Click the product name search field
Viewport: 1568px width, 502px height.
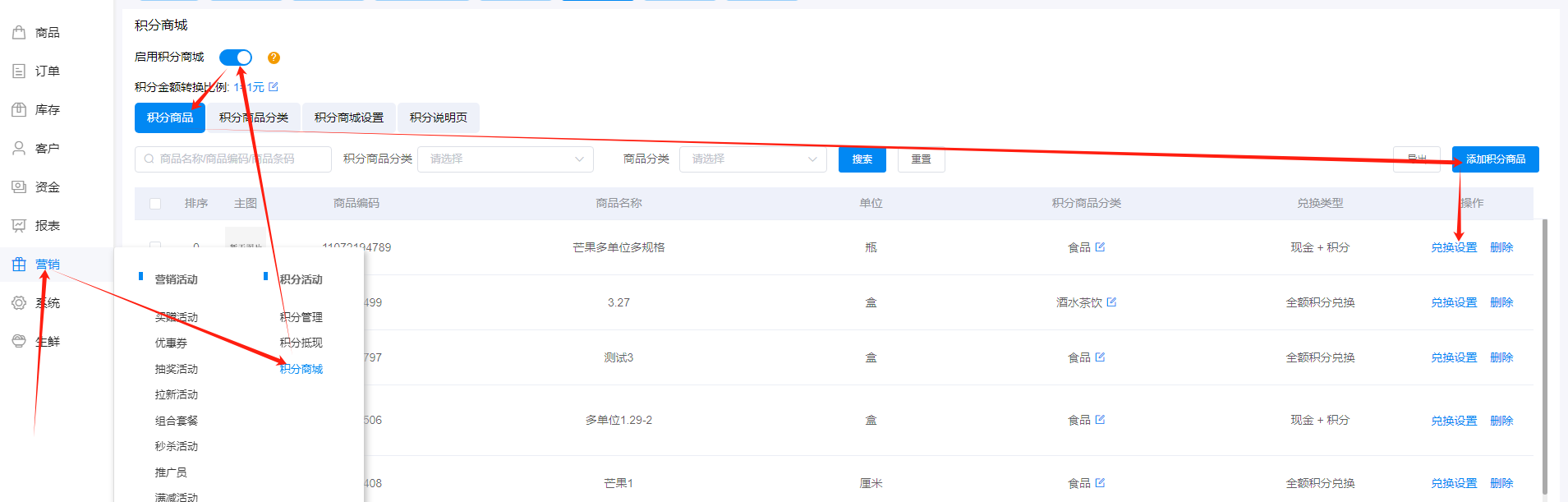233,159
